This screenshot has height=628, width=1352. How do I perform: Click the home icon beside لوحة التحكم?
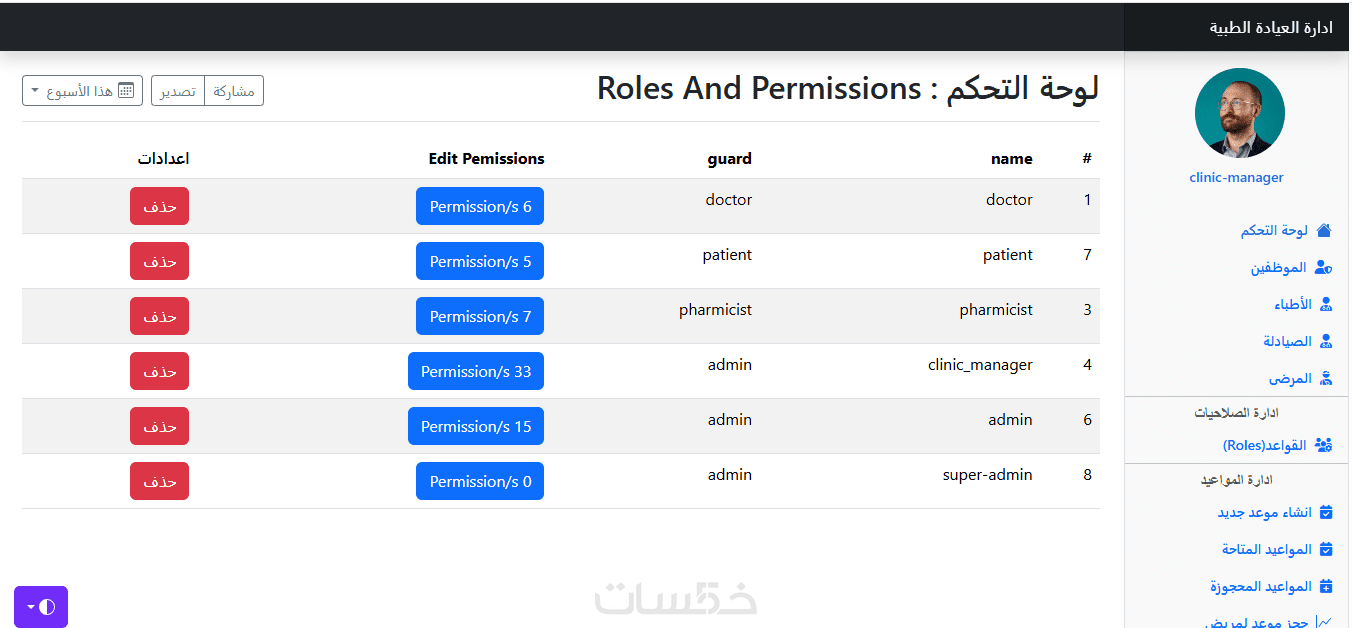(x=1324, y=231)
